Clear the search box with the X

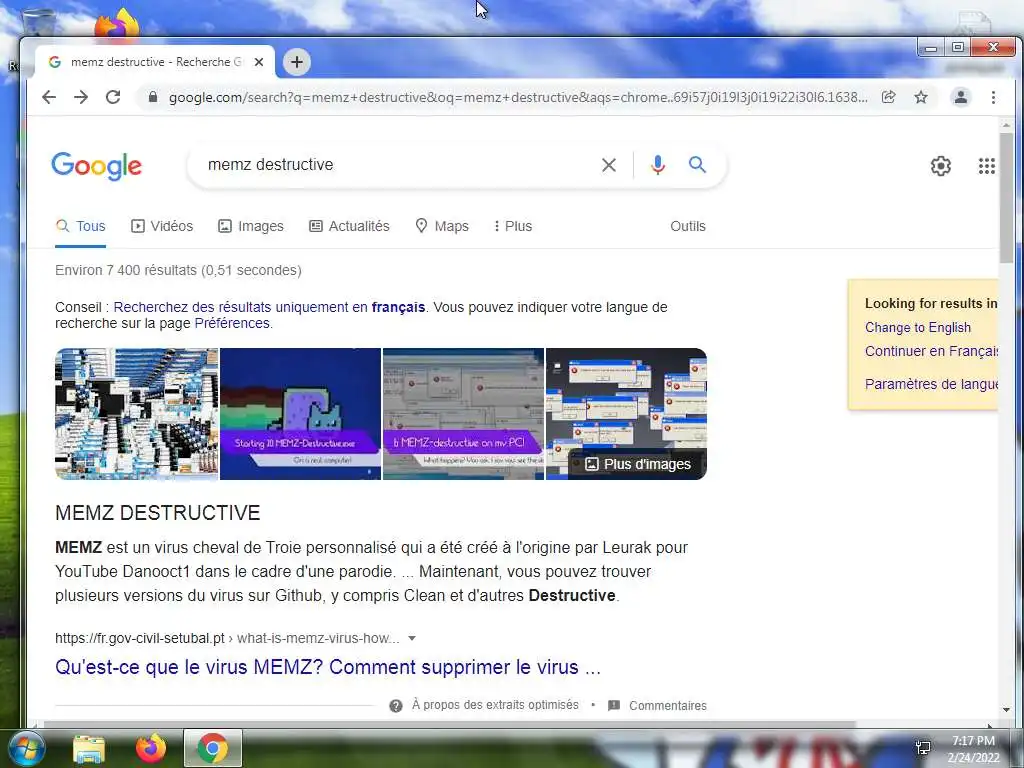[609, 165]
